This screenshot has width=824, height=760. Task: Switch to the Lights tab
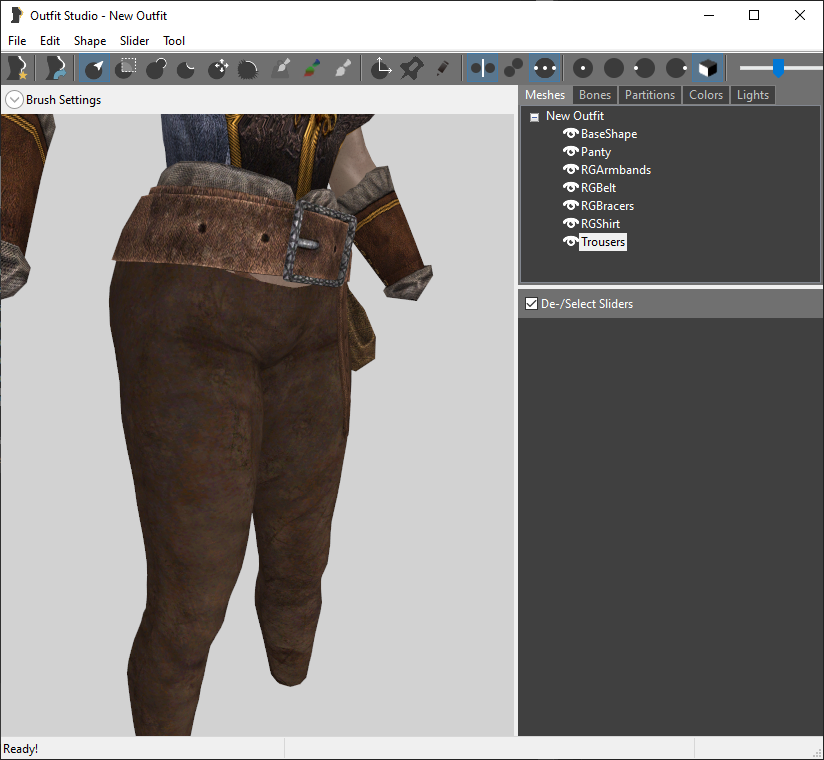pyautogui.click(x=753, y=95)
